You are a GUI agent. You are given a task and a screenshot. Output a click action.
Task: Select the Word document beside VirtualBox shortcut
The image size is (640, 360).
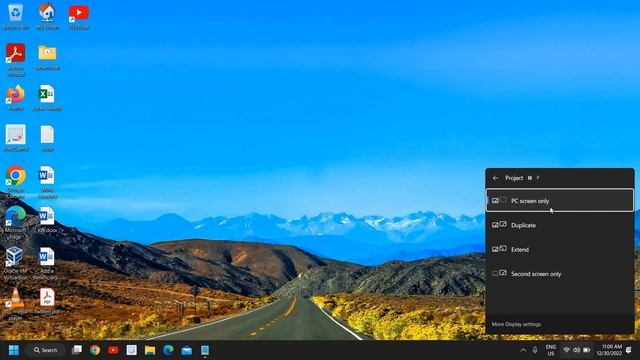[x=47, y=264]
